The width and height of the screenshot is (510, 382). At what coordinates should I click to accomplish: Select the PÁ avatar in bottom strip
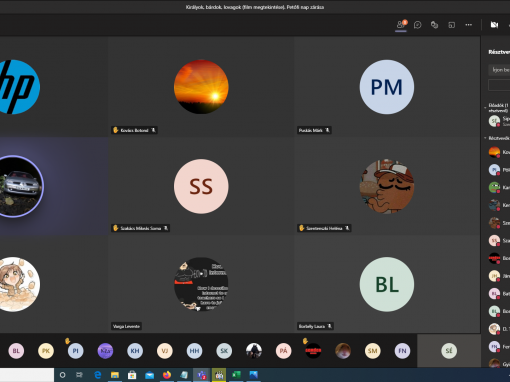click(283, 351)
